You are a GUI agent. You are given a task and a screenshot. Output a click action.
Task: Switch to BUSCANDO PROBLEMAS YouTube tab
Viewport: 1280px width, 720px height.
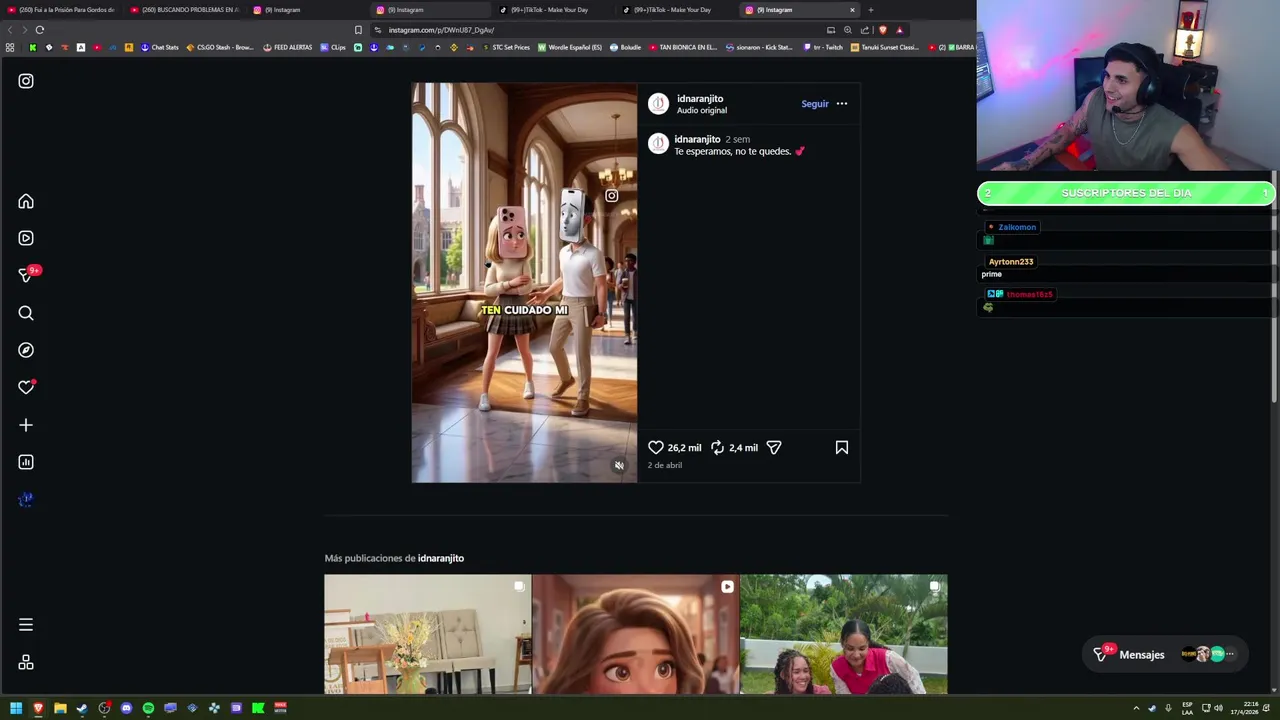click(185, 10)
